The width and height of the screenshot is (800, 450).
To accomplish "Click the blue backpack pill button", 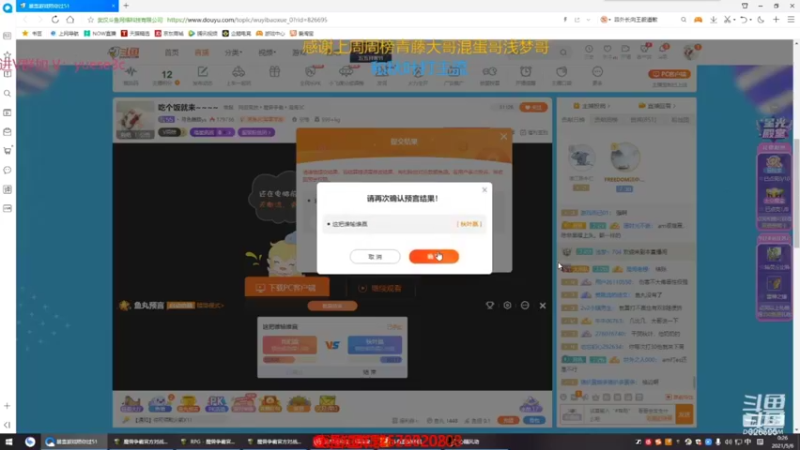I will click(534, 420).
